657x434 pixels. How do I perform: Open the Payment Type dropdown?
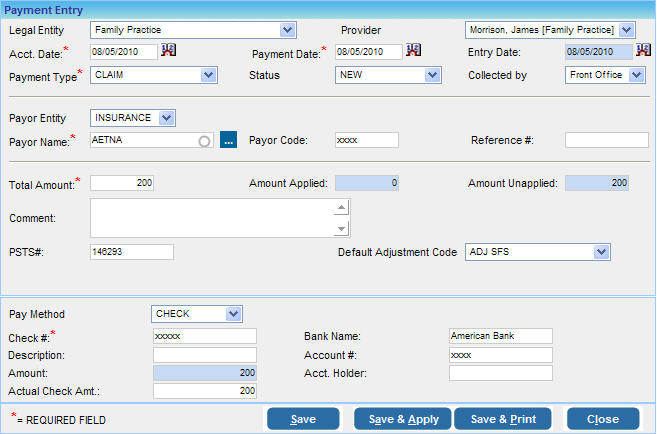(x=208, y=75)
